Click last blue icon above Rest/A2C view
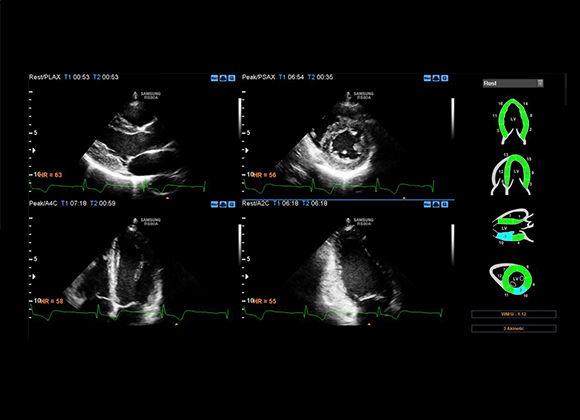Image resolution: width=580 pixels, height=420 pixels. (445, 204)
